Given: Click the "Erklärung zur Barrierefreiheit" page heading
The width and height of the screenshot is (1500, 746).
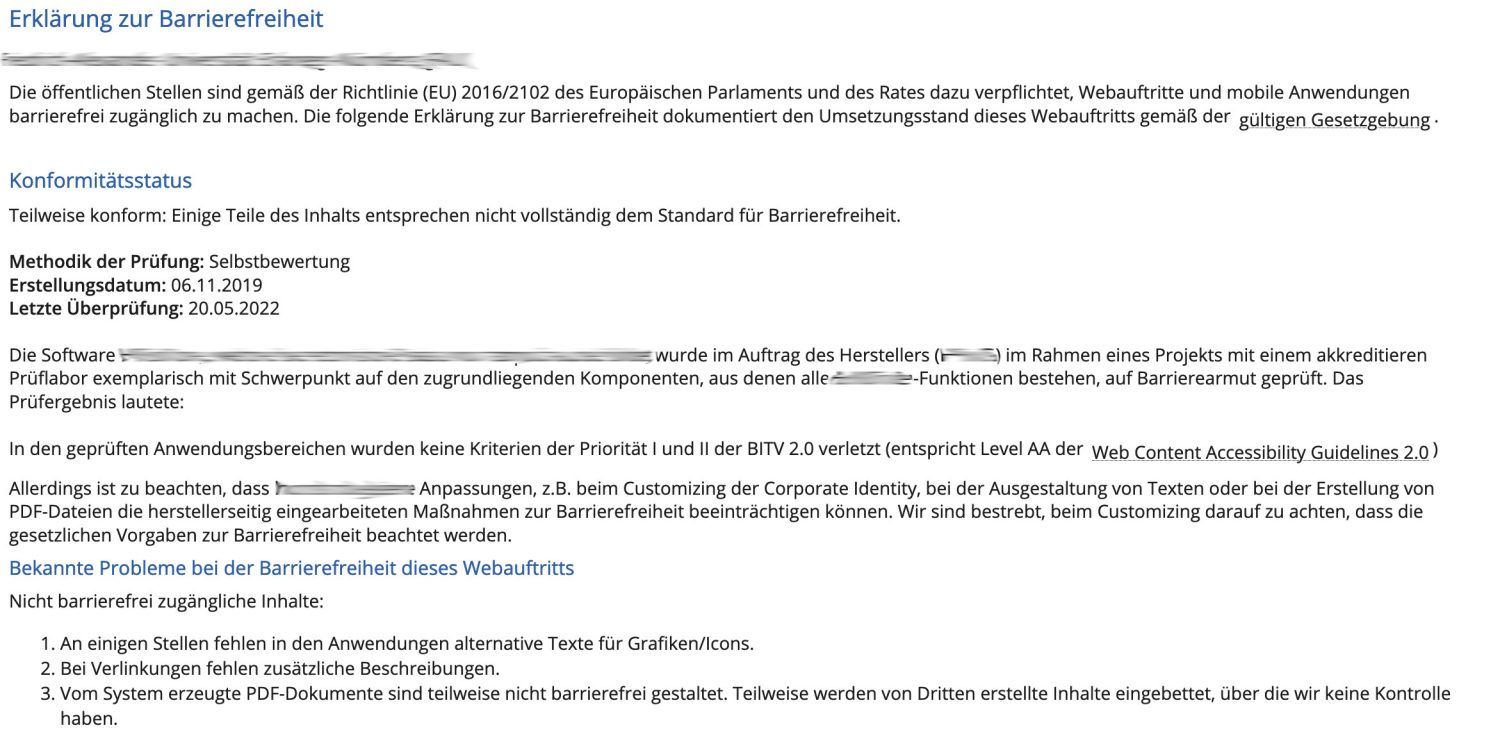Looking at the screenshot, I should coord(166,19).
